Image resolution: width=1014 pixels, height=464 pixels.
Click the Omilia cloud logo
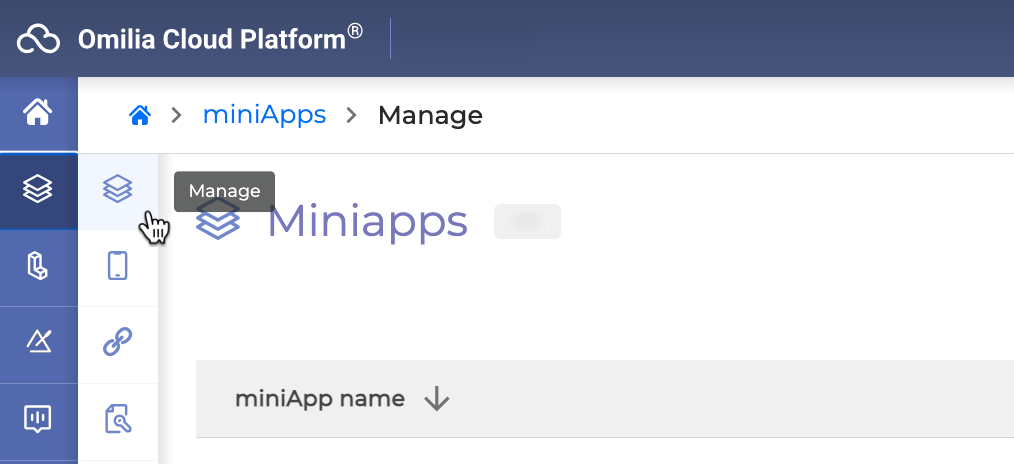click(39, 40)
